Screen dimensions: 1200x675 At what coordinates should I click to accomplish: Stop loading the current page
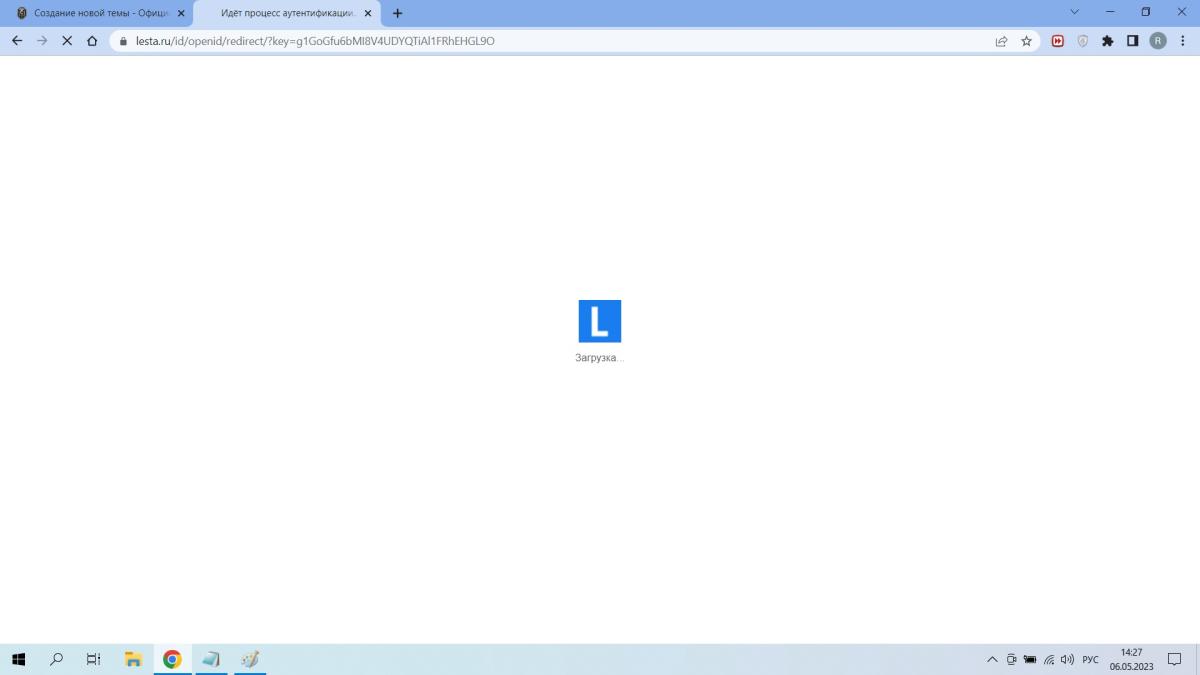click(x=67, y=41)
